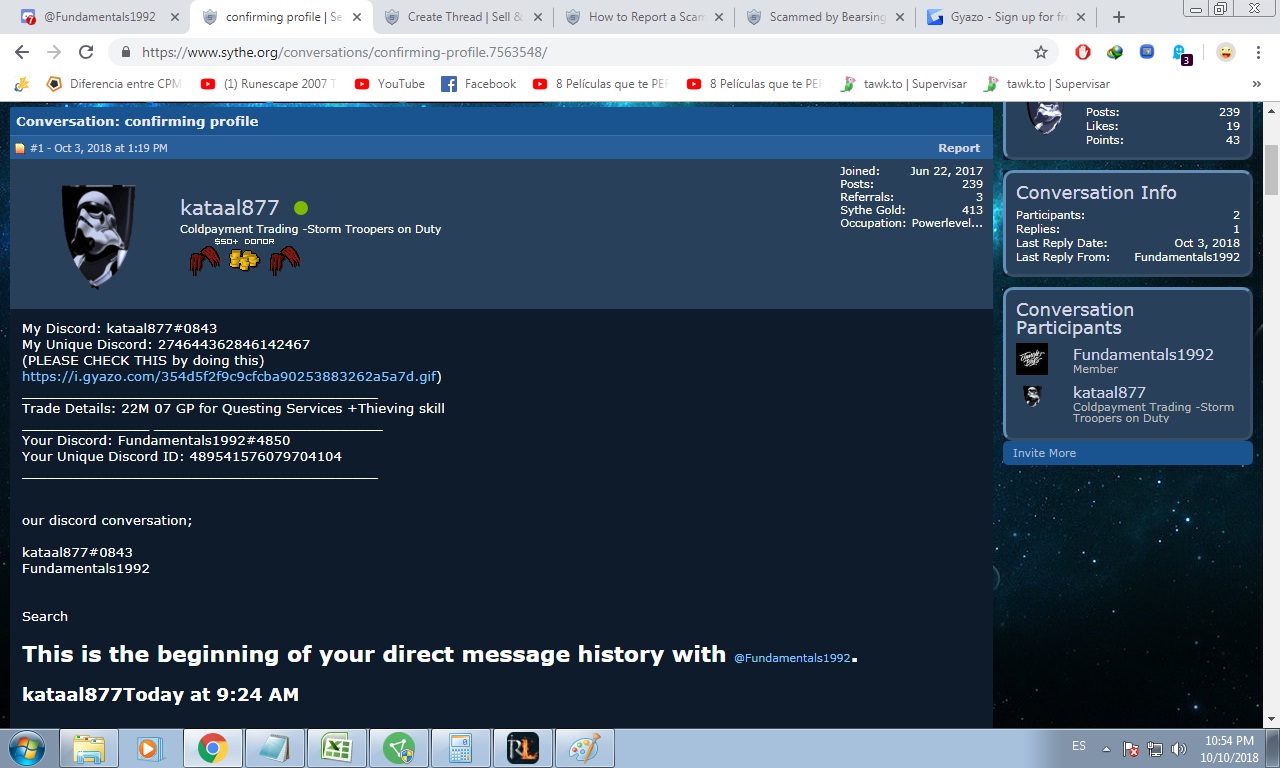Screen dimensions: 1280x768
Task: Click the 'Last Reply From: Fundamentals1992' entry
Action: [1128, 257]
